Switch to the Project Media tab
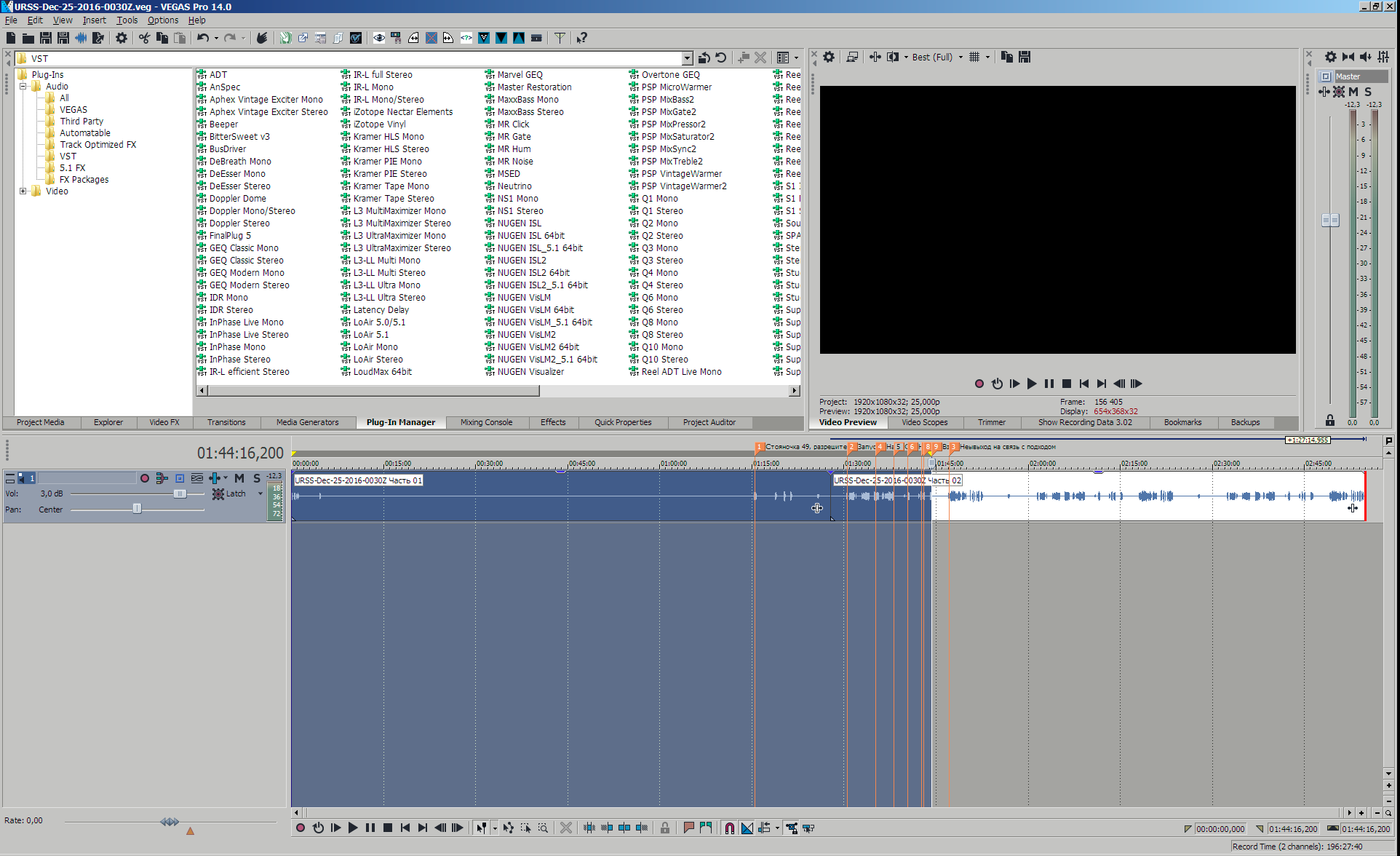Image resolution: width=1400 pixels, height=856 pixels. click(40, 422)
